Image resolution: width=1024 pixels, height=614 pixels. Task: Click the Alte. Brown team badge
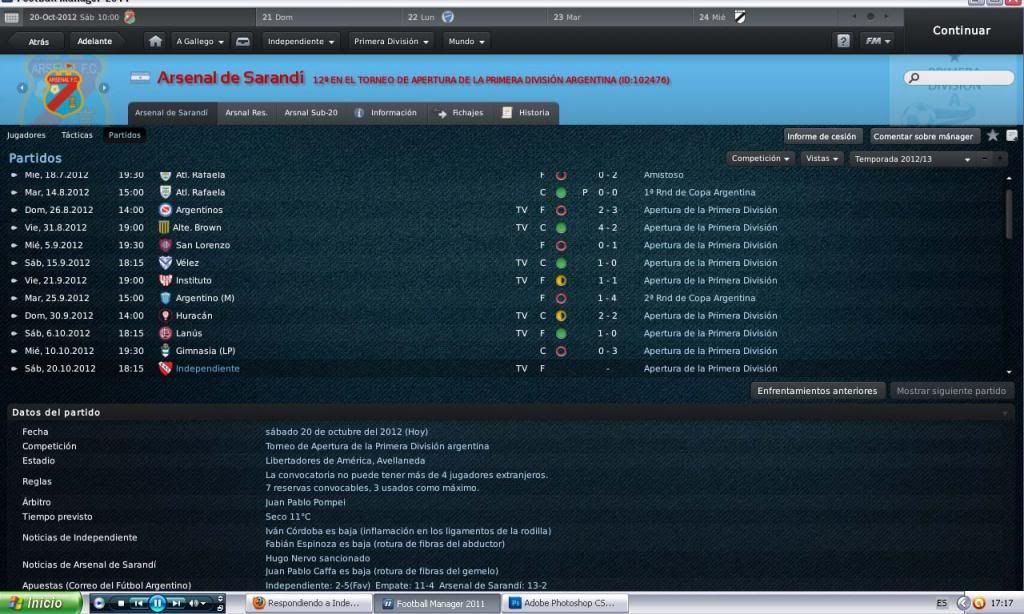164,228
